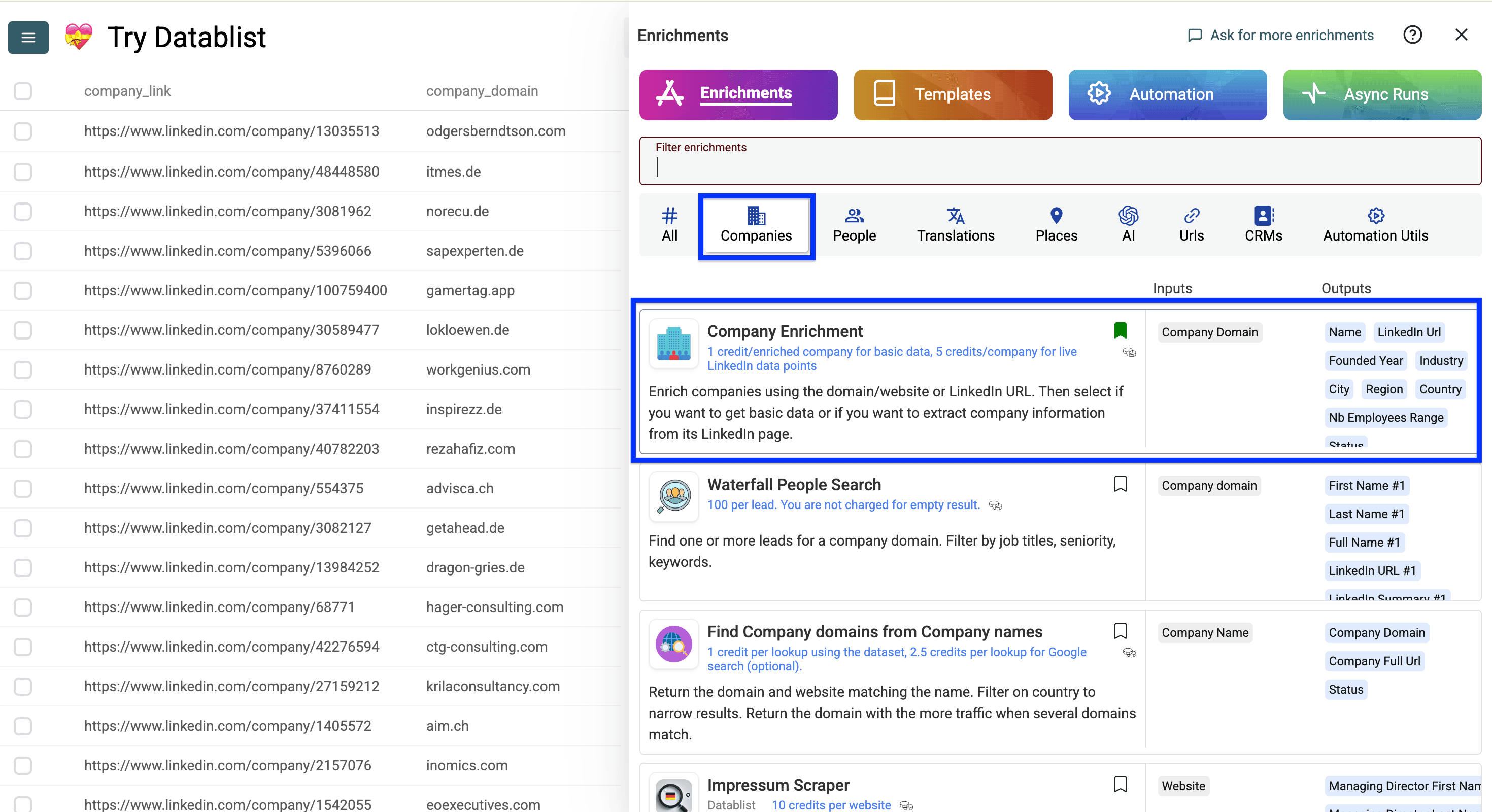Focus the Filter enrichments input field
This screenshot has height=812, width=1492.
point(1059,167)
